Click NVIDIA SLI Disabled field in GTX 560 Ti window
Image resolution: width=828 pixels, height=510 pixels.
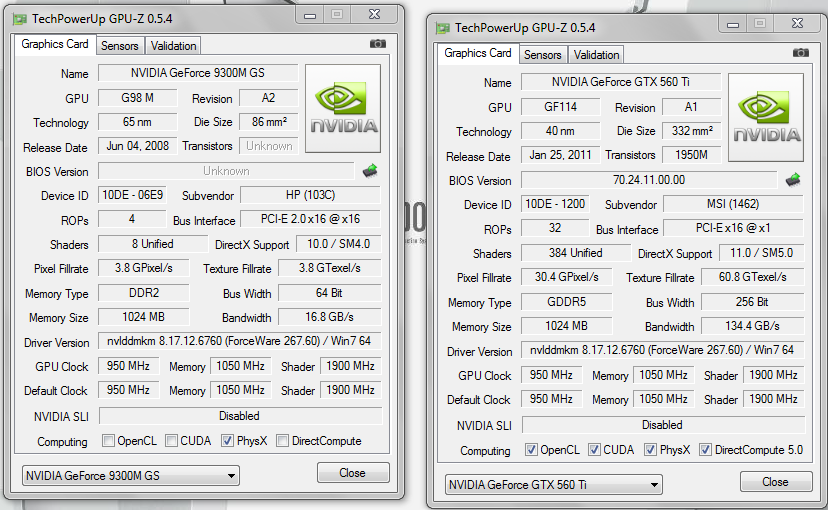[x=663, y=425]
